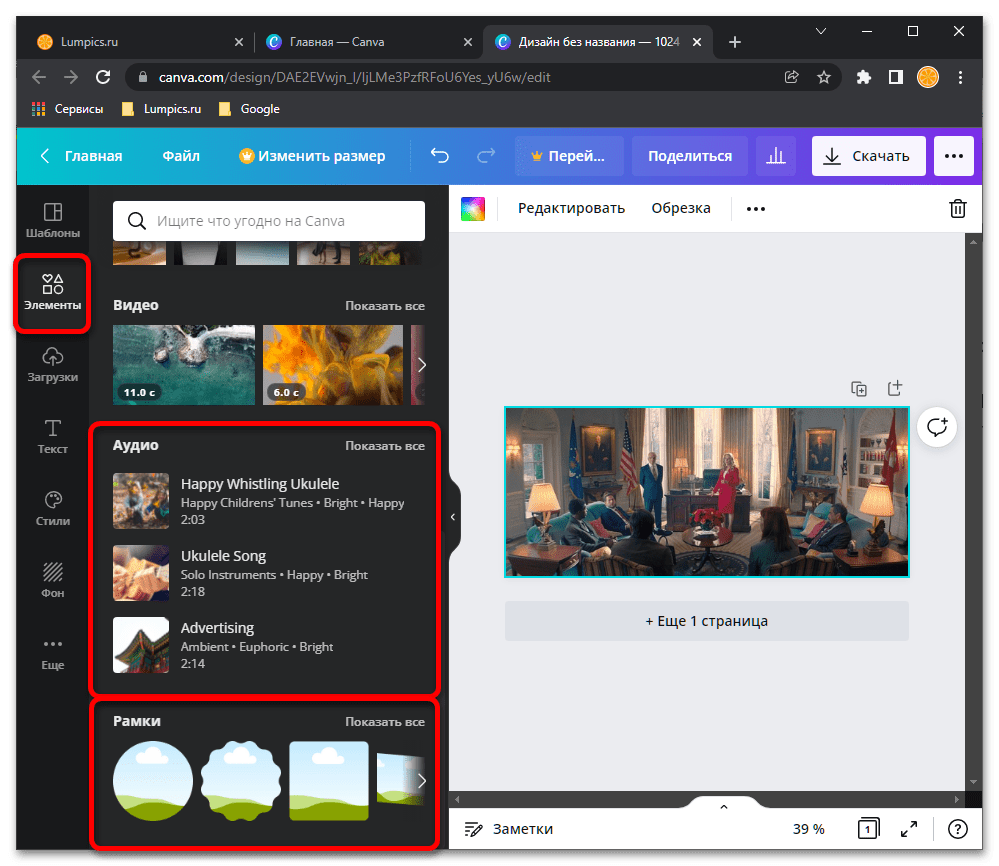Collapse the side panel with the arrow handle

453,517
